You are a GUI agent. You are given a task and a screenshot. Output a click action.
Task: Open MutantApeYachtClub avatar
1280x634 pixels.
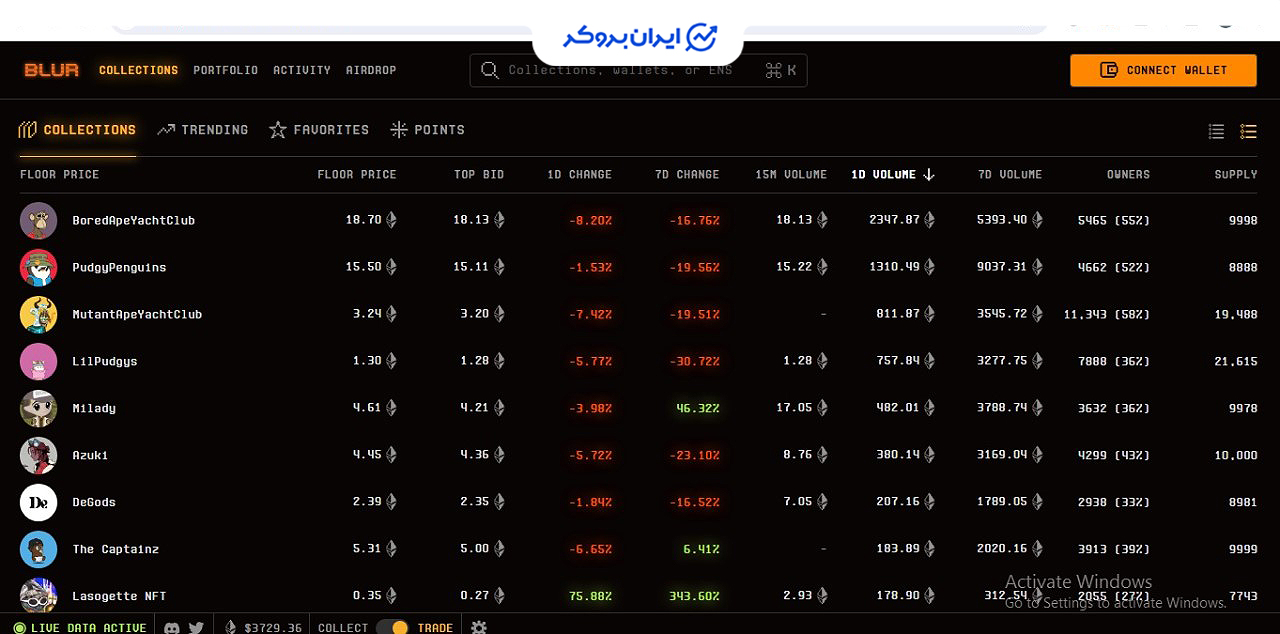pyautogui.click(x=38, y=314)
